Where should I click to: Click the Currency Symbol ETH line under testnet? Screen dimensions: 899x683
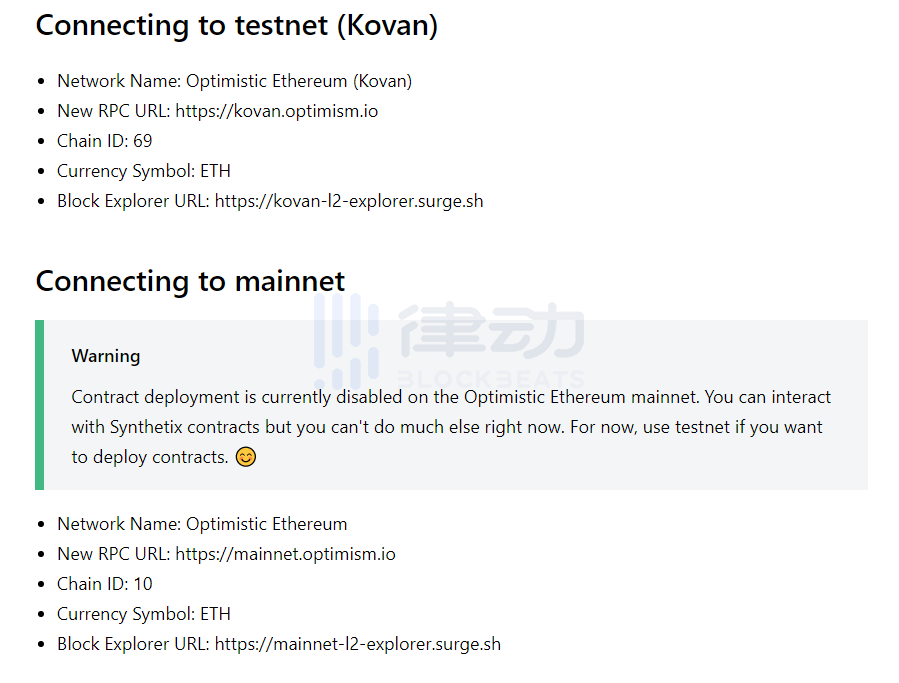(144, 171)
